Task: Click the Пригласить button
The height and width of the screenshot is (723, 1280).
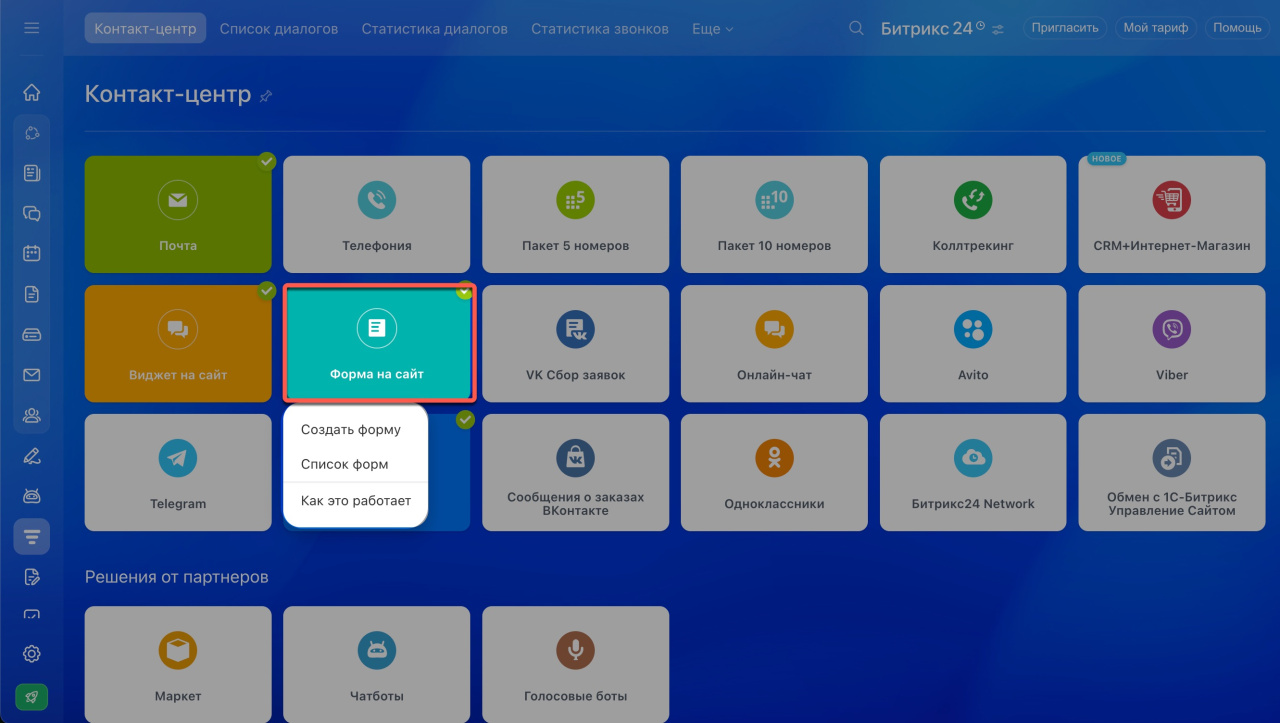Action: [x=1066, y=28]
